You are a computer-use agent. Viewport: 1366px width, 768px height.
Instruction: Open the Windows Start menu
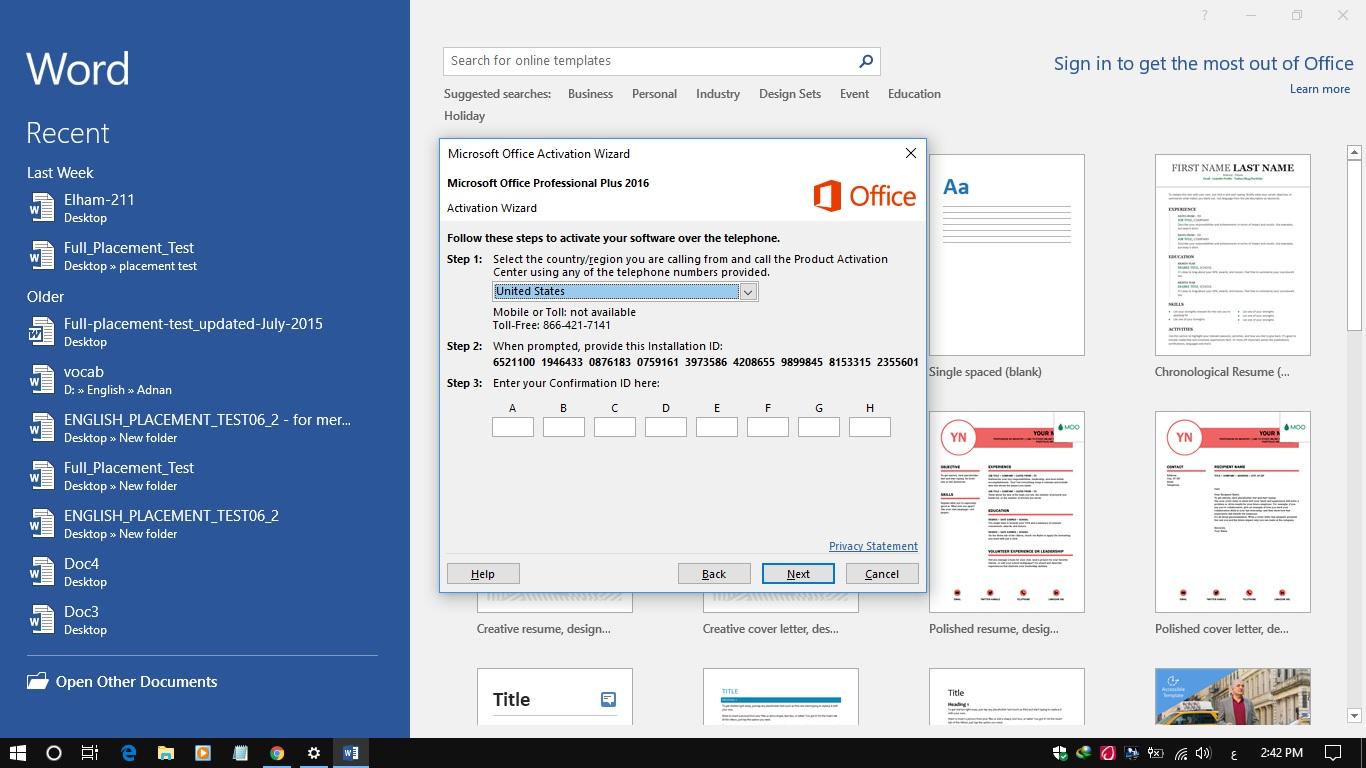(x=17, y=753)
